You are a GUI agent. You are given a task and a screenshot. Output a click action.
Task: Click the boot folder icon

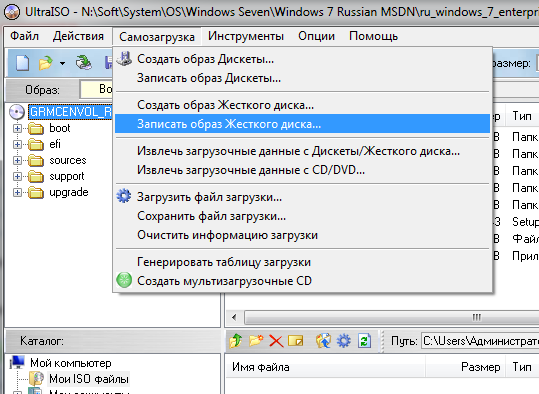tap(36, 129)
